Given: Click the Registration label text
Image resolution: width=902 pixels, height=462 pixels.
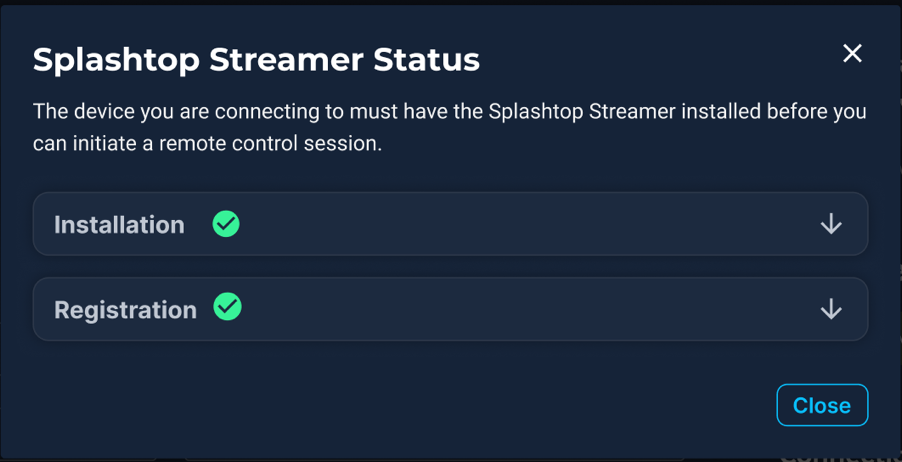Looking at the screenshot, I should tap(125, 310).
